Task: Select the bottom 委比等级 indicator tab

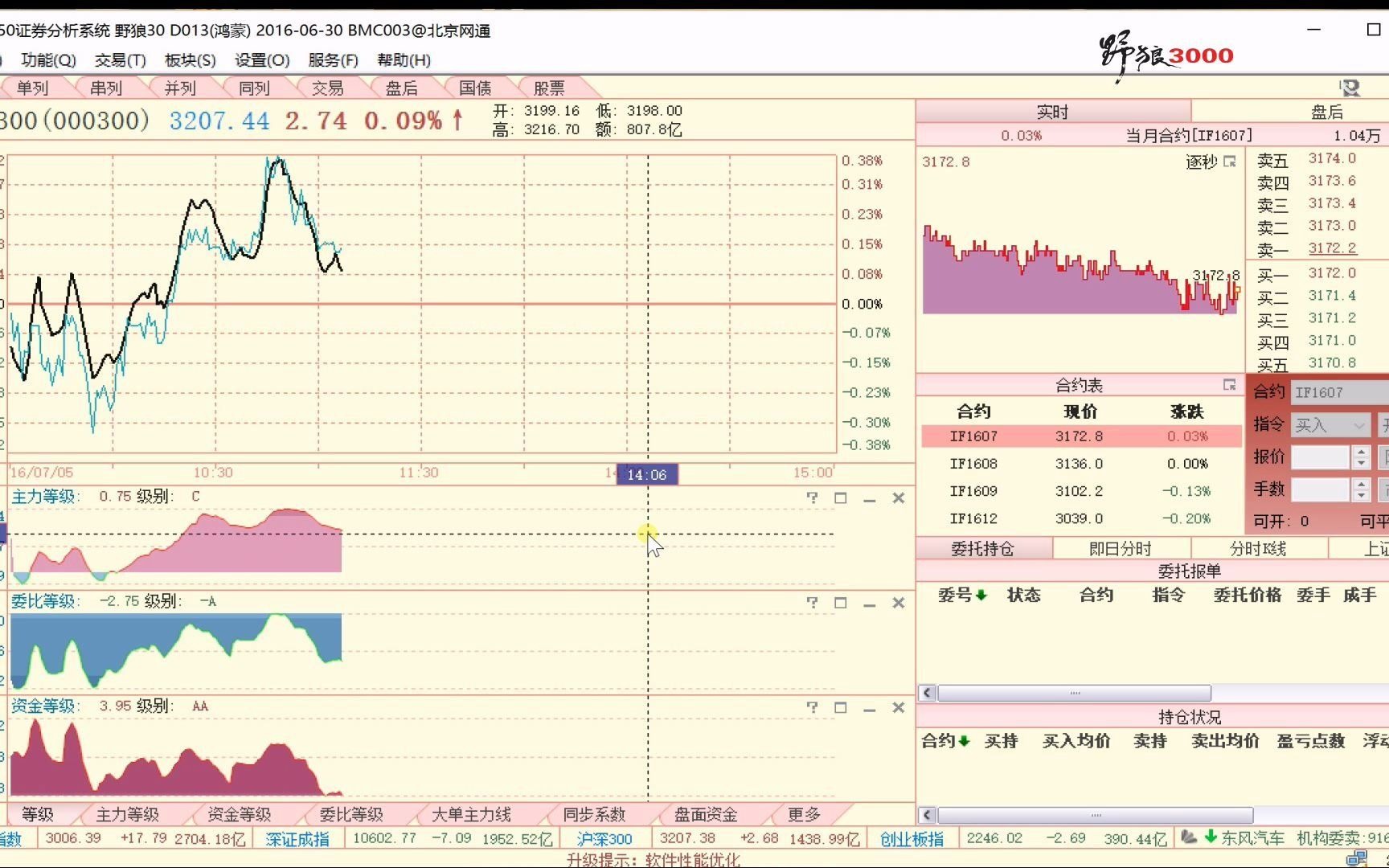Action: [x=351, y=814]
